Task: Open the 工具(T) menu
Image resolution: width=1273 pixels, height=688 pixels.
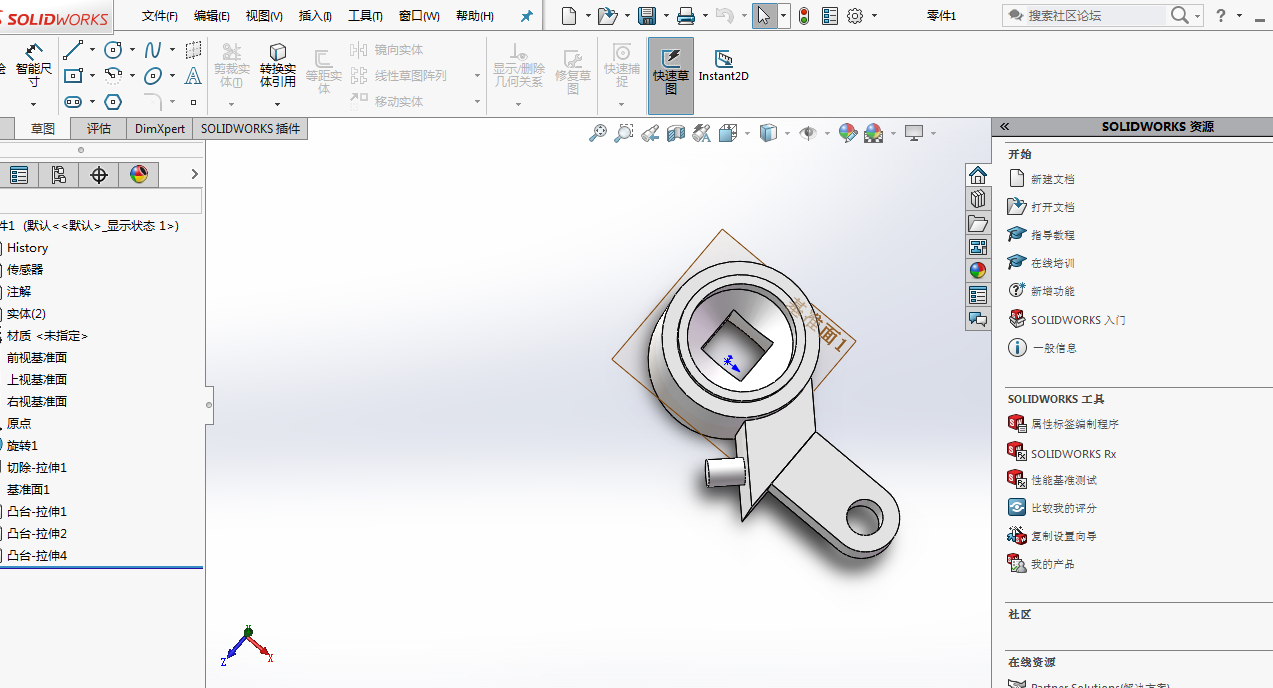Action: (x=365, y=16)
